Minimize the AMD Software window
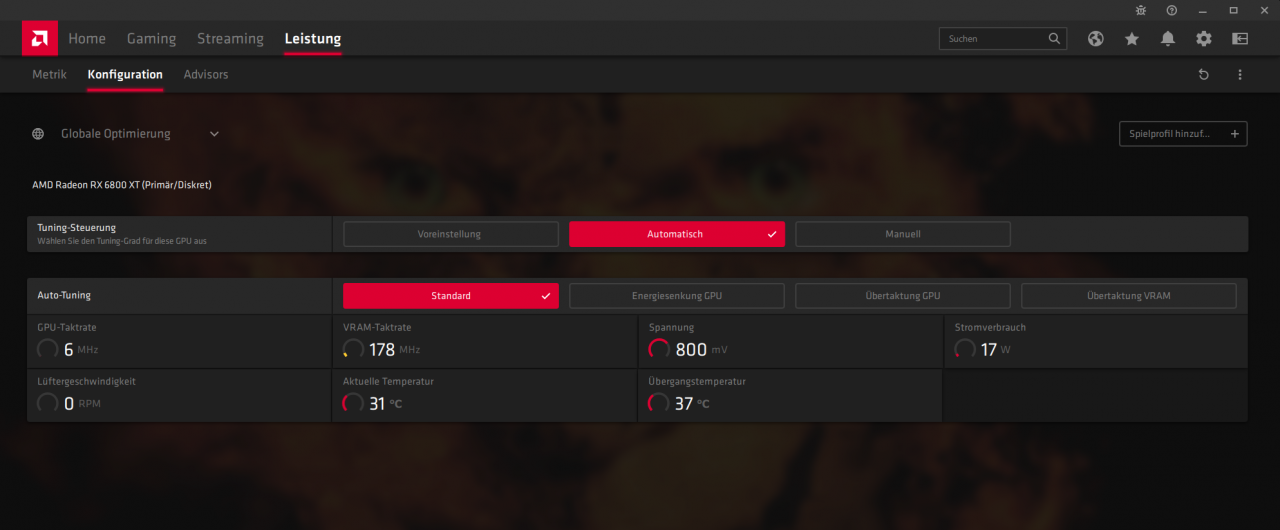1280x530 pixels. 1203,10
